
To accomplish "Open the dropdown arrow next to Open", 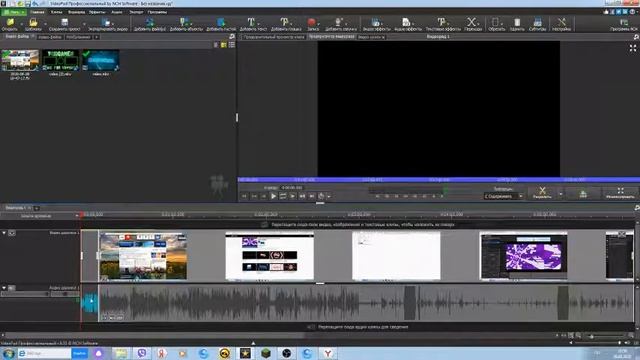I will (22, 24).
